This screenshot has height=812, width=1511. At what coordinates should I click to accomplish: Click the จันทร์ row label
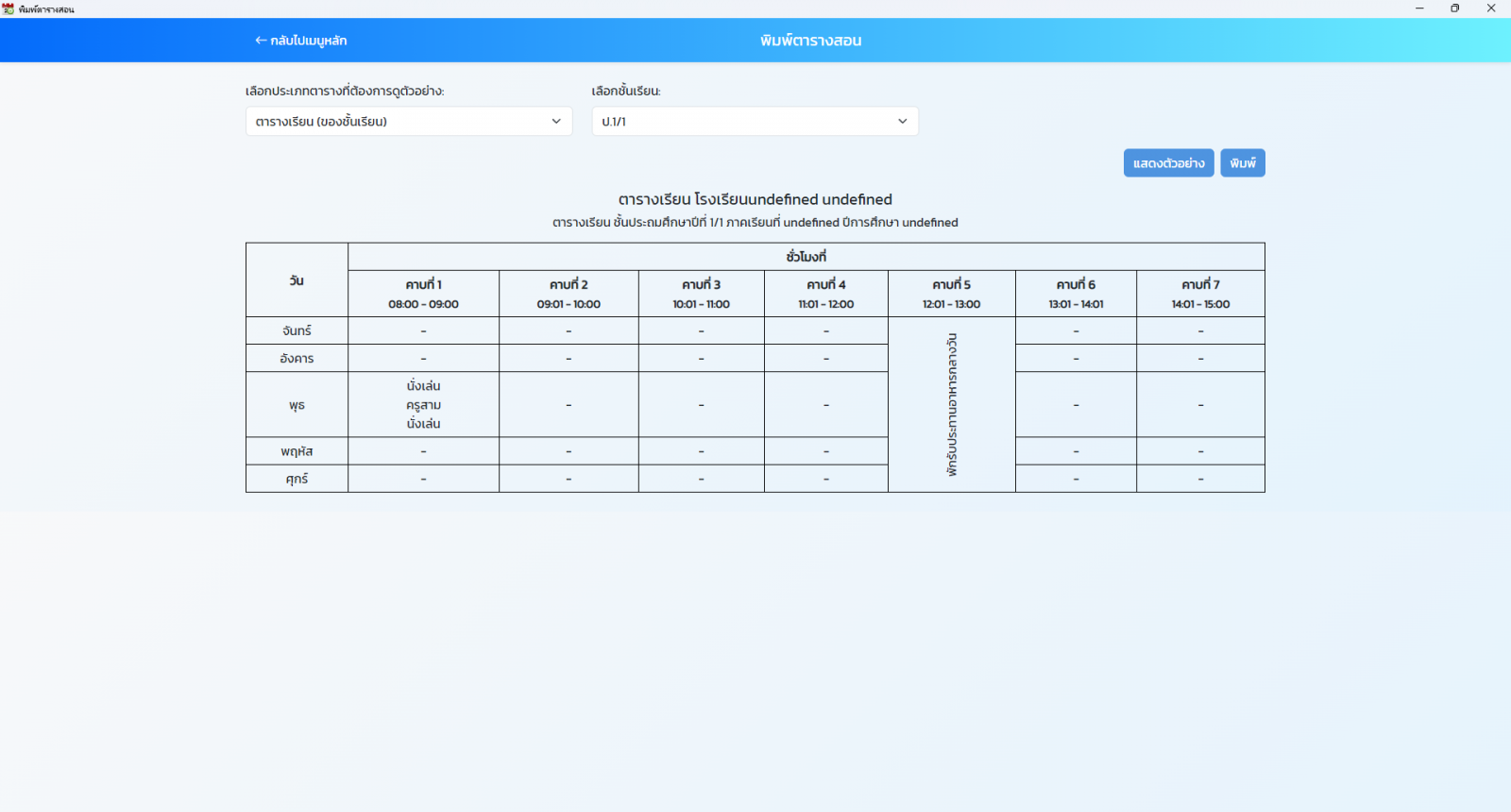coord(297,330)
